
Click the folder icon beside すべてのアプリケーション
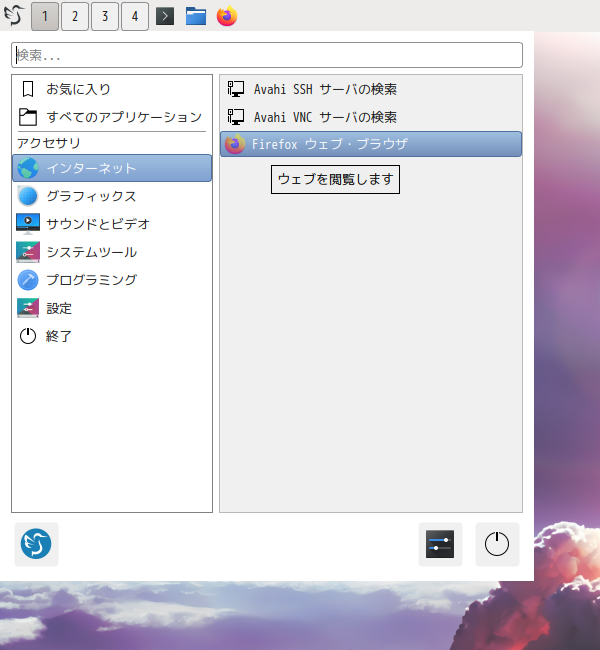[x=28, y=117]
